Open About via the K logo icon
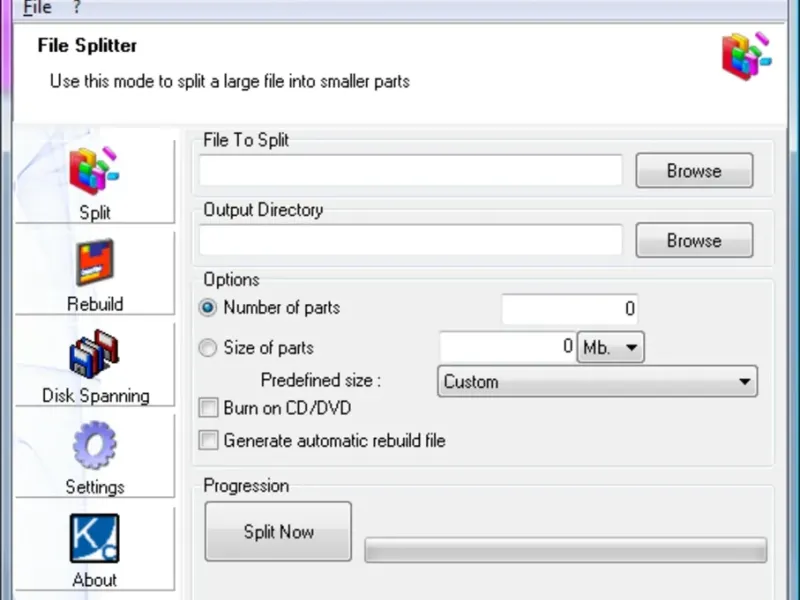This screenshot has height=600, width=800. [94, 538]
